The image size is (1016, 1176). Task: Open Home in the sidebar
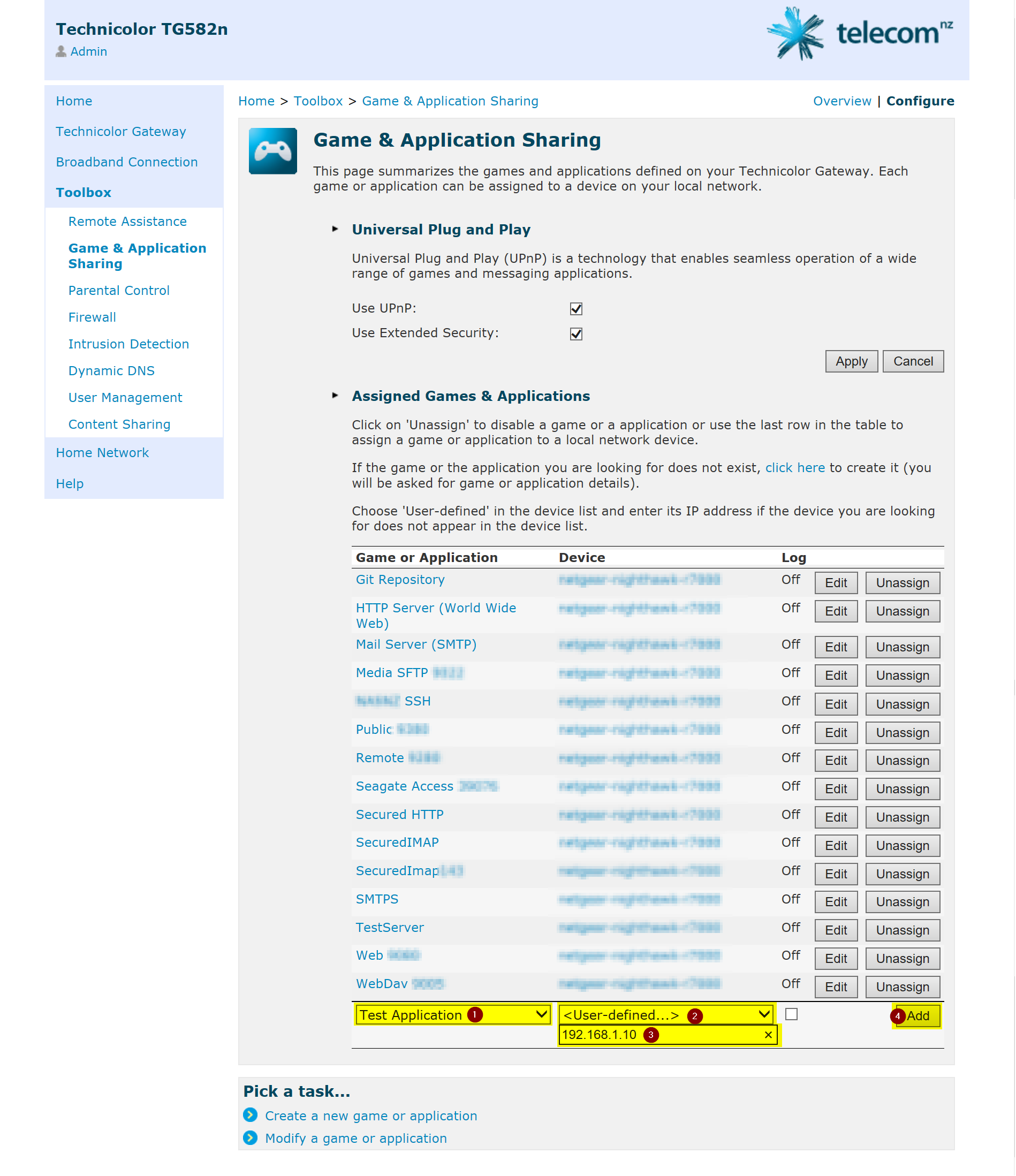[x=74, y=101]
